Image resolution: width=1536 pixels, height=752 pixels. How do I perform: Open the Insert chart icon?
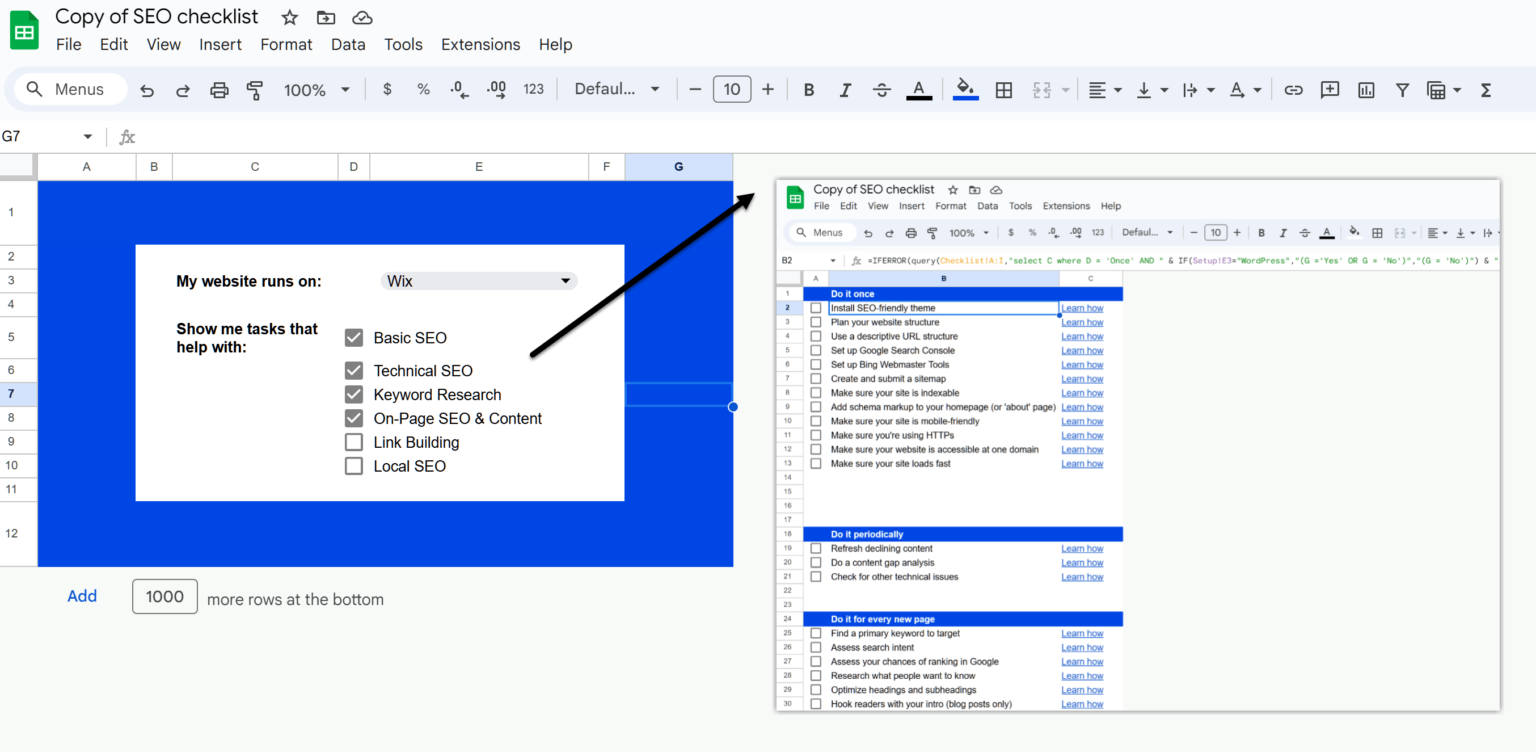pos(1366,89)
